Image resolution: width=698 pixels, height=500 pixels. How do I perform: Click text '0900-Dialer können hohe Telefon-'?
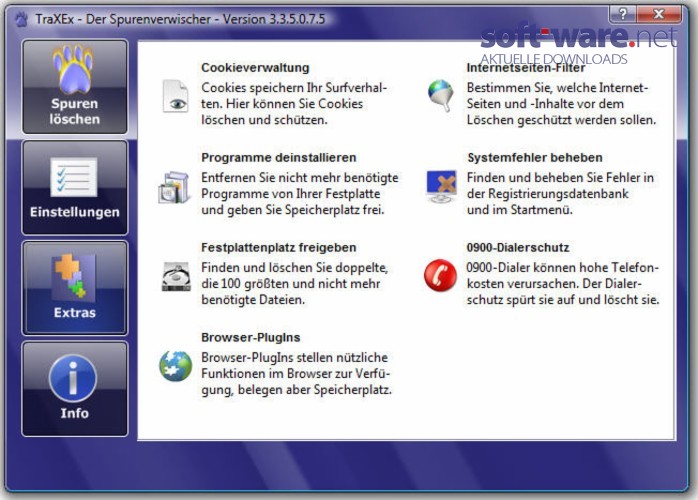(562, 268)
